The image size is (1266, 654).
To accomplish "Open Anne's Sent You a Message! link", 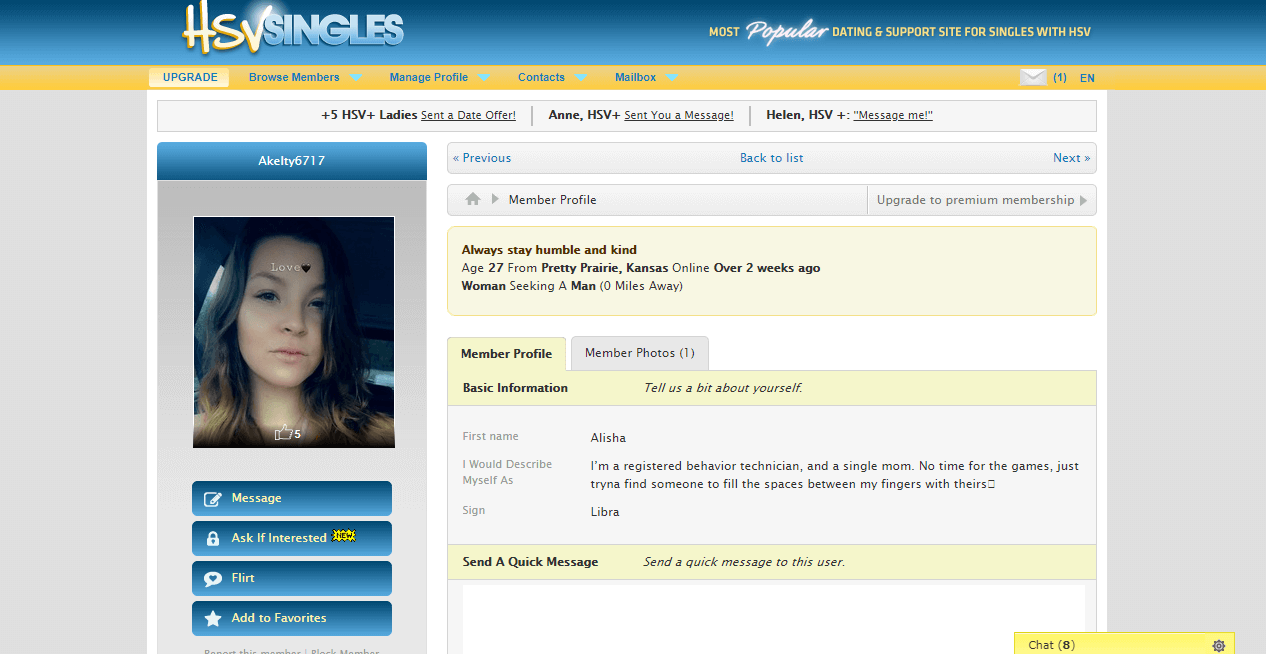I will (x=679, y=116).
